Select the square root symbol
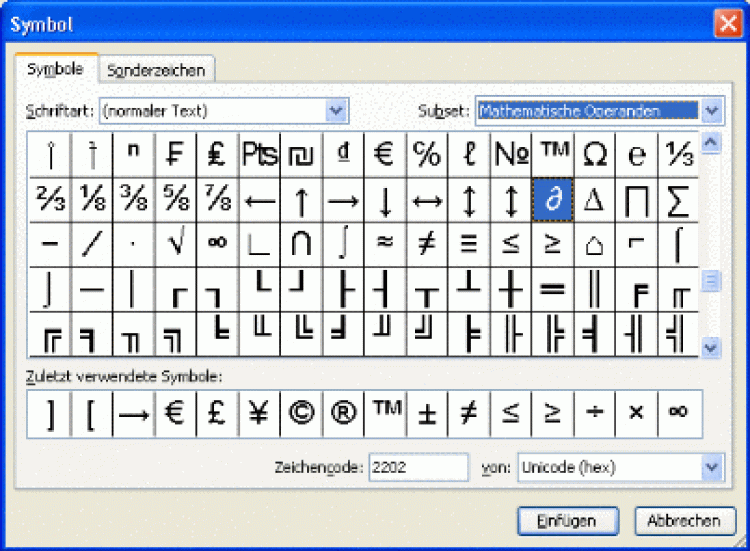 click(x=175, y=244)
